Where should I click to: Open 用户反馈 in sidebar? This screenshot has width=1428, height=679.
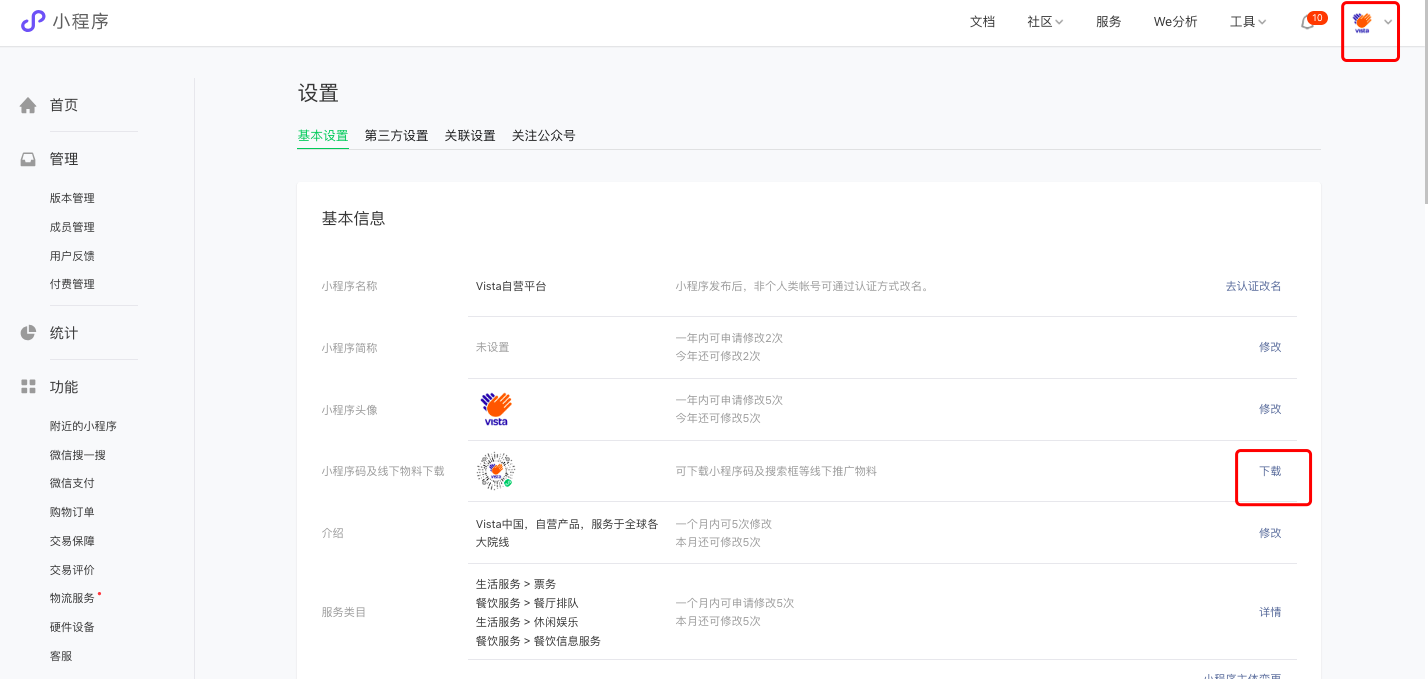(x=72, y=256)
